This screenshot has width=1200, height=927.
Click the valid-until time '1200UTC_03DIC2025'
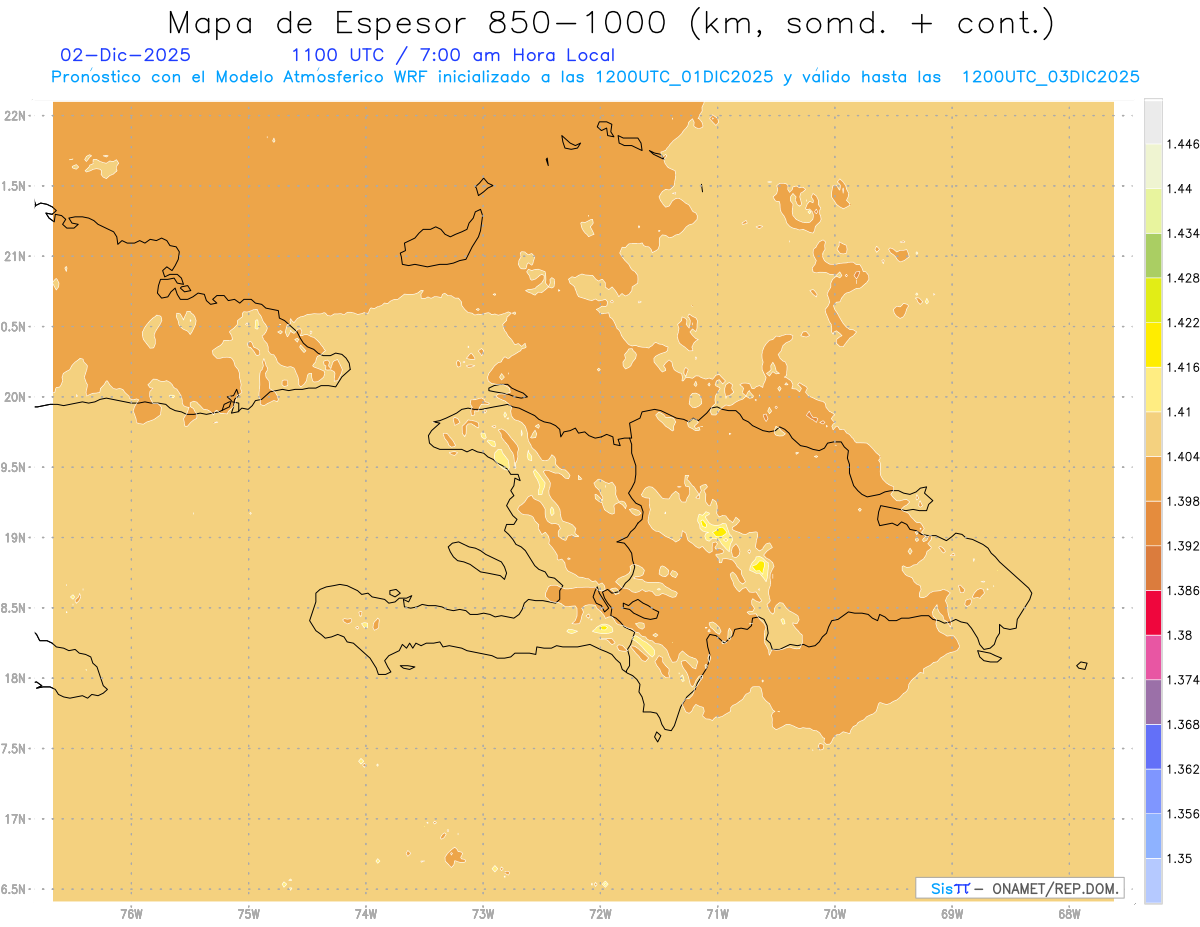(1050, 77)
